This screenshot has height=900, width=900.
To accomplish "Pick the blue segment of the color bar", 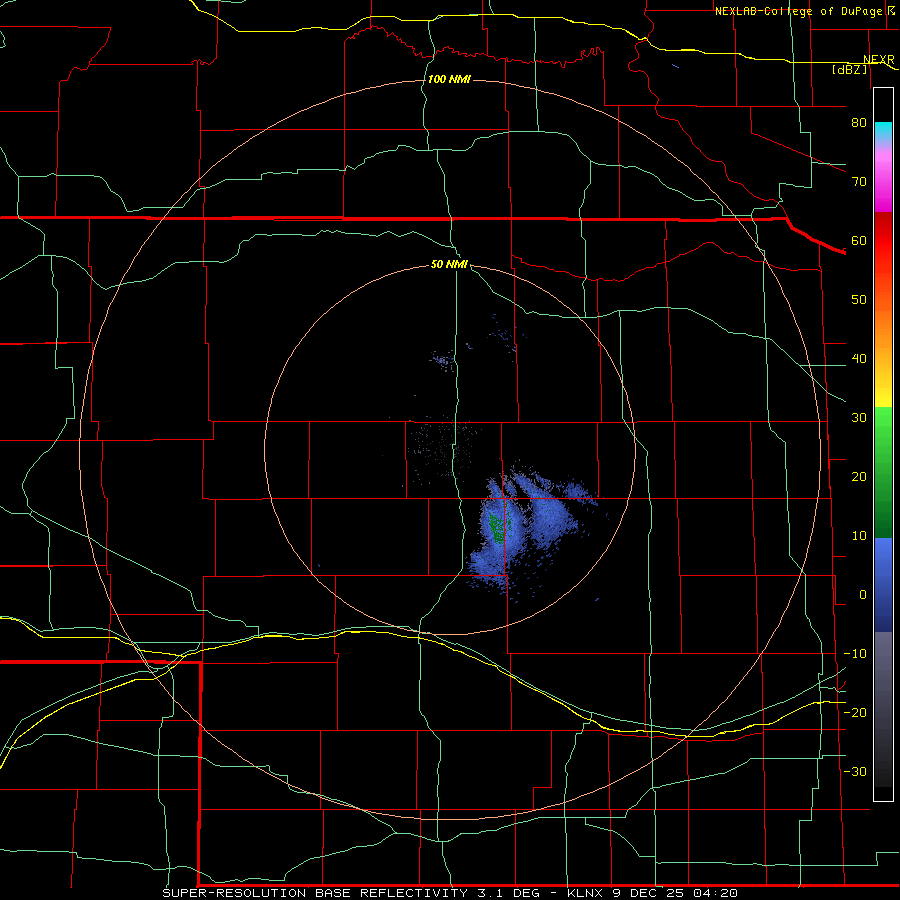I will tap(883, 585).
